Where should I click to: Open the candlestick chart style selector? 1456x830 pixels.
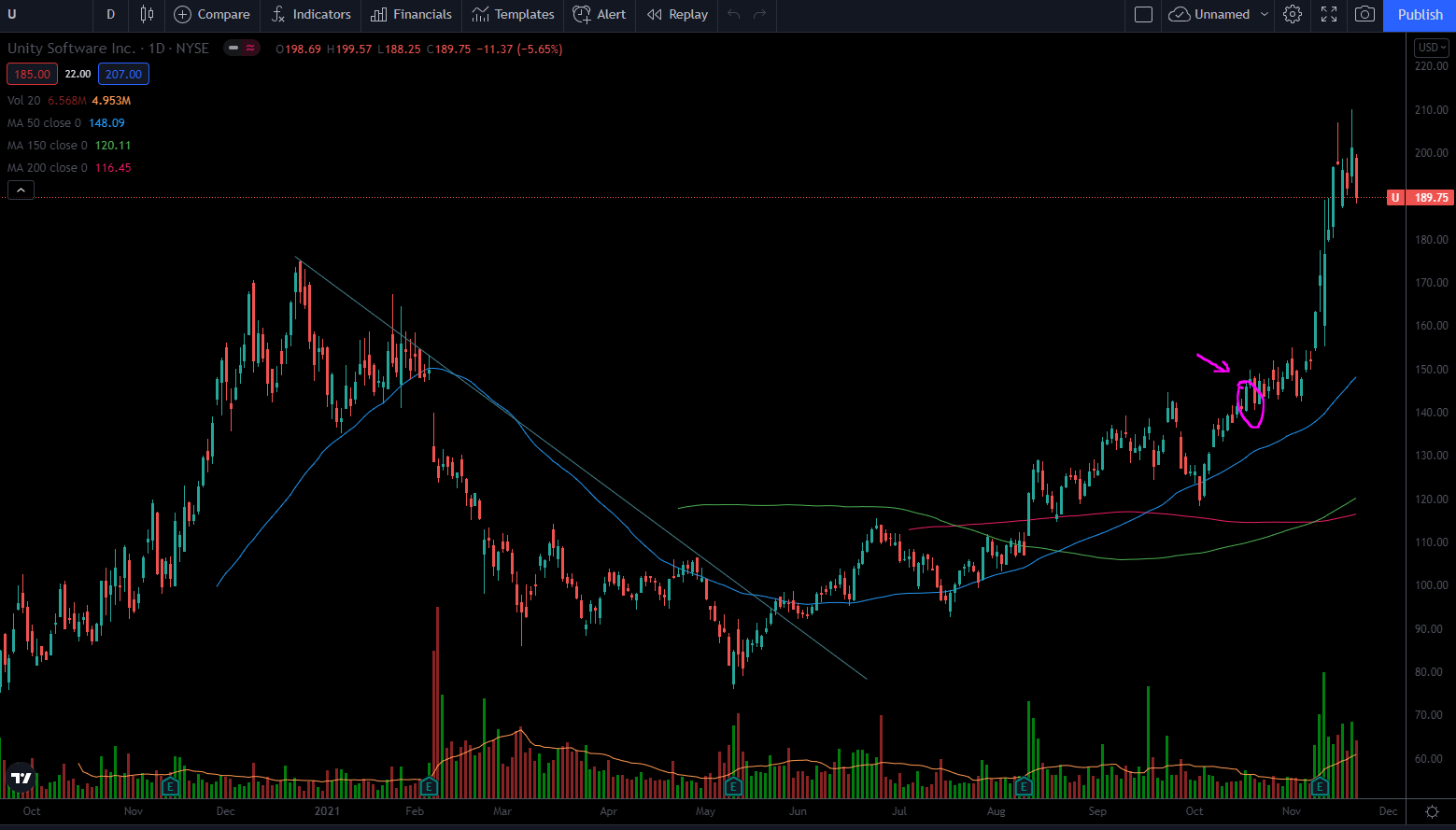147,14
